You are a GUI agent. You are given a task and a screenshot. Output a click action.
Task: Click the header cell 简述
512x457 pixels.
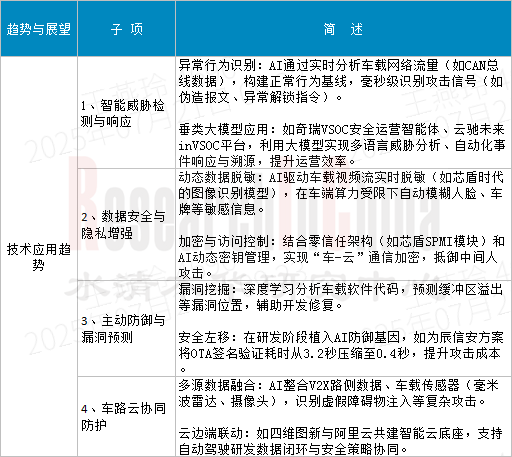pos(344,28)
